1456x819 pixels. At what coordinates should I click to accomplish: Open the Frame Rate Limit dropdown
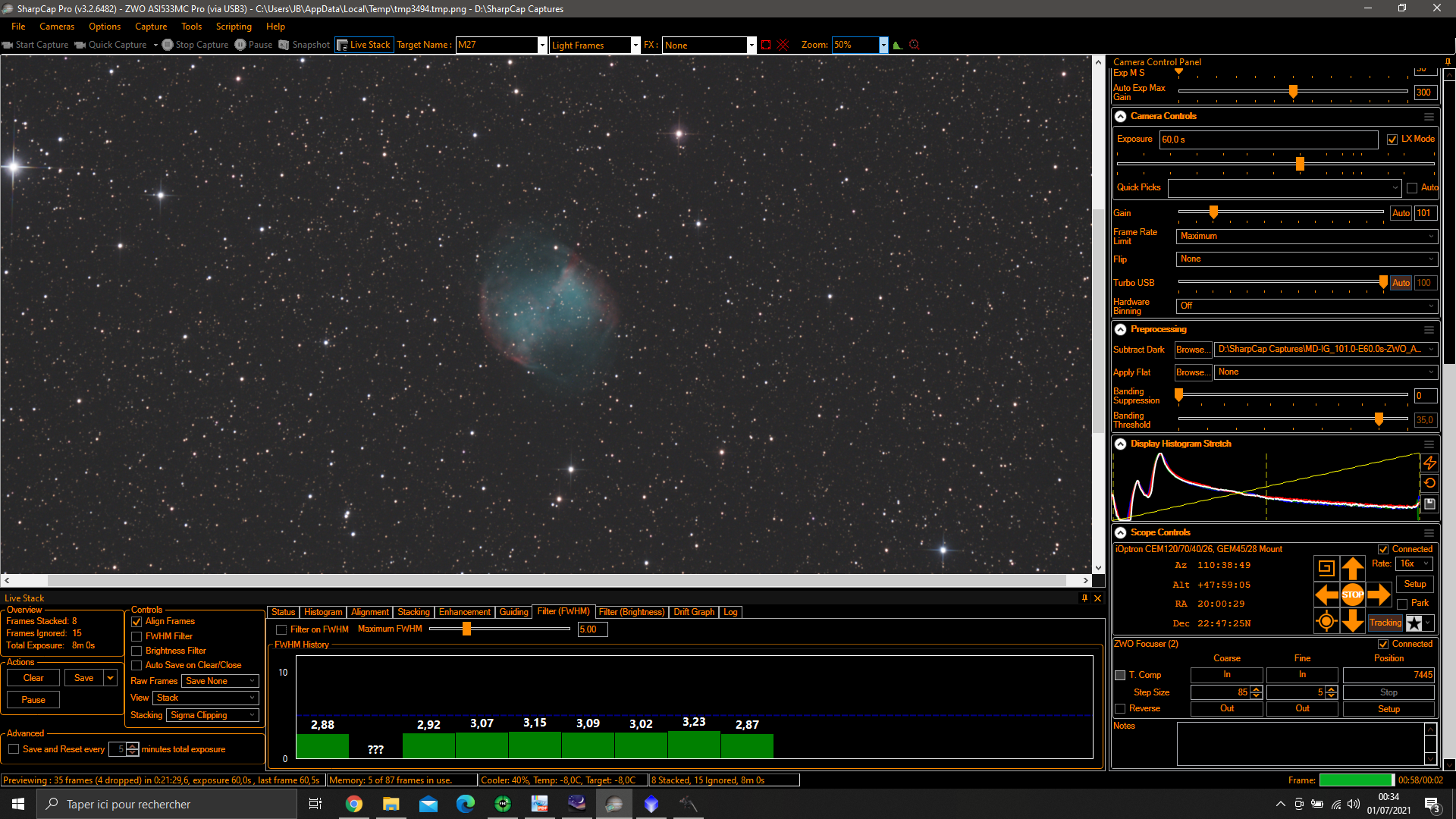(x=1307, y=237)
